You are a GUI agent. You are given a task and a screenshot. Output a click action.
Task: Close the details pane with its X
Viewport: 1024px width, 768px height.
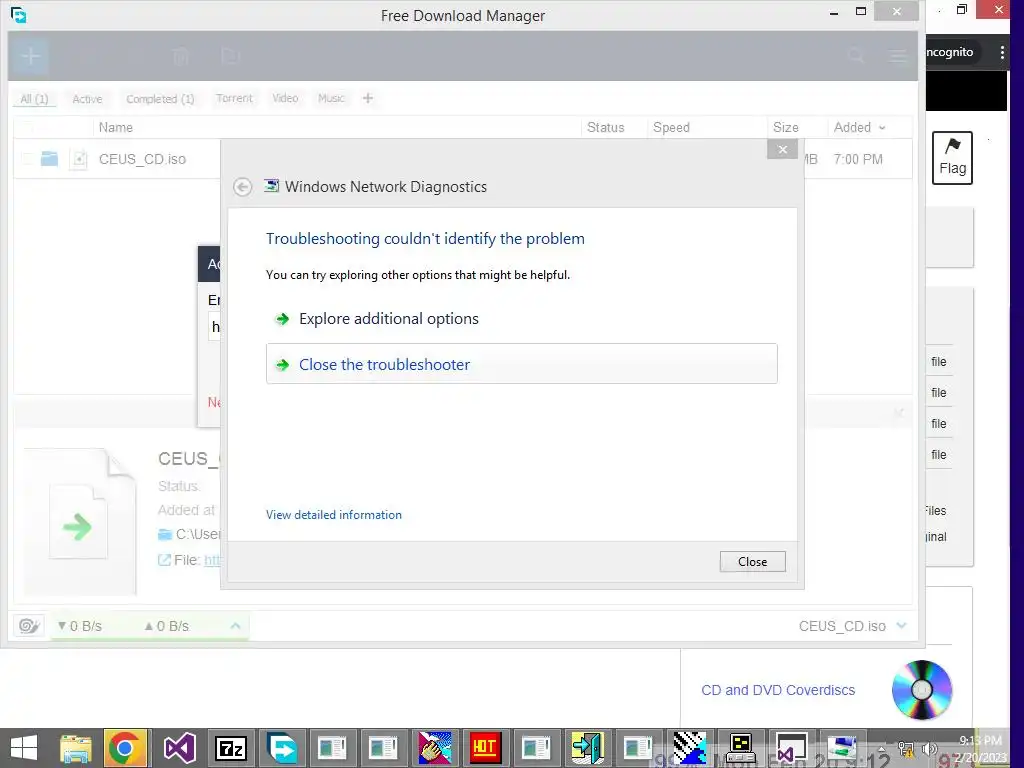[899, 413]
